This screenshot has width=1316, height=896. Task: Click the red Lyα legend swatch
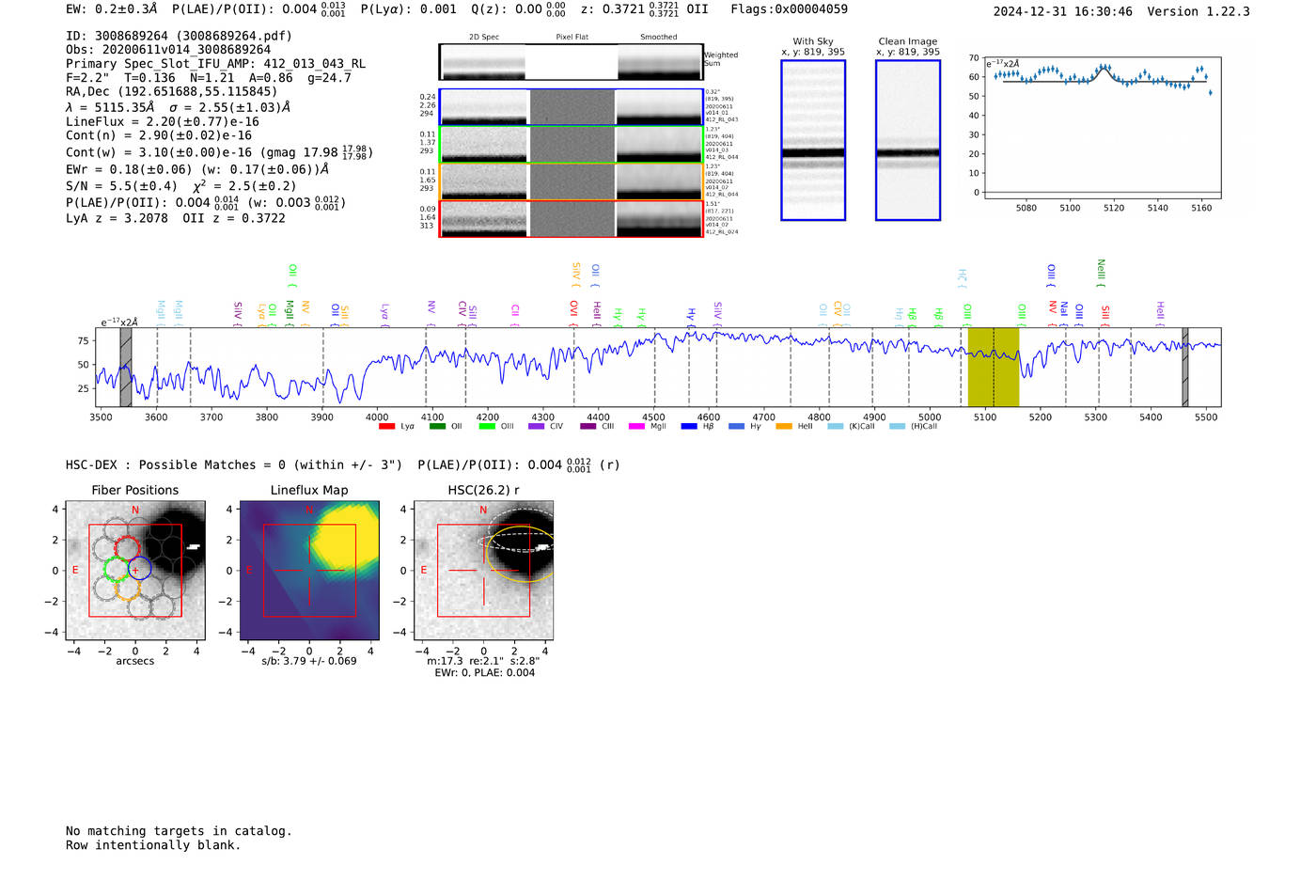[386, 427]
